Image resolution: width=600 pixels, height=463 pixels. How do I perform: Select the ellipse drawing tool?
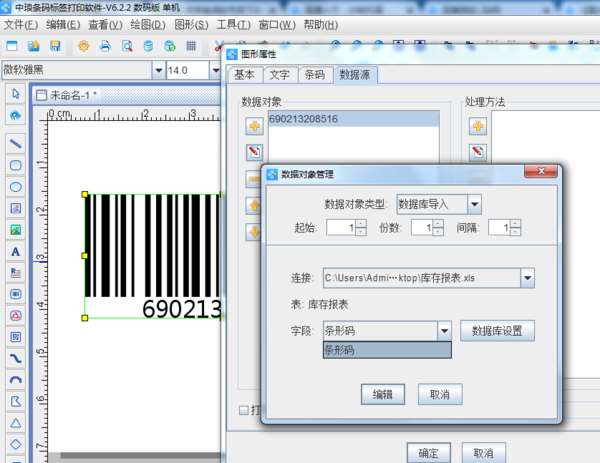(15, 187)
